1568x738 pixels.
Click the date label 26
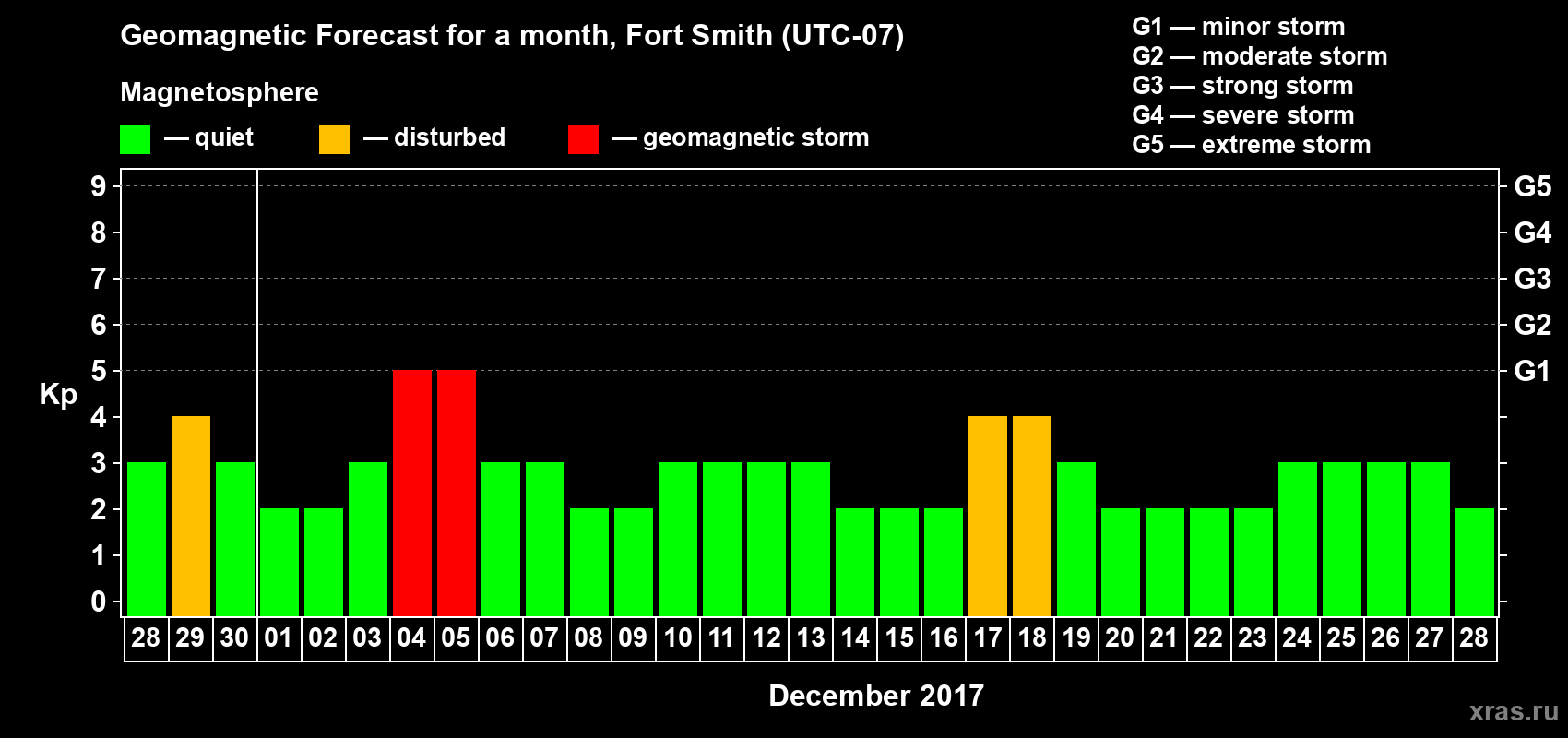(1385, 638)
